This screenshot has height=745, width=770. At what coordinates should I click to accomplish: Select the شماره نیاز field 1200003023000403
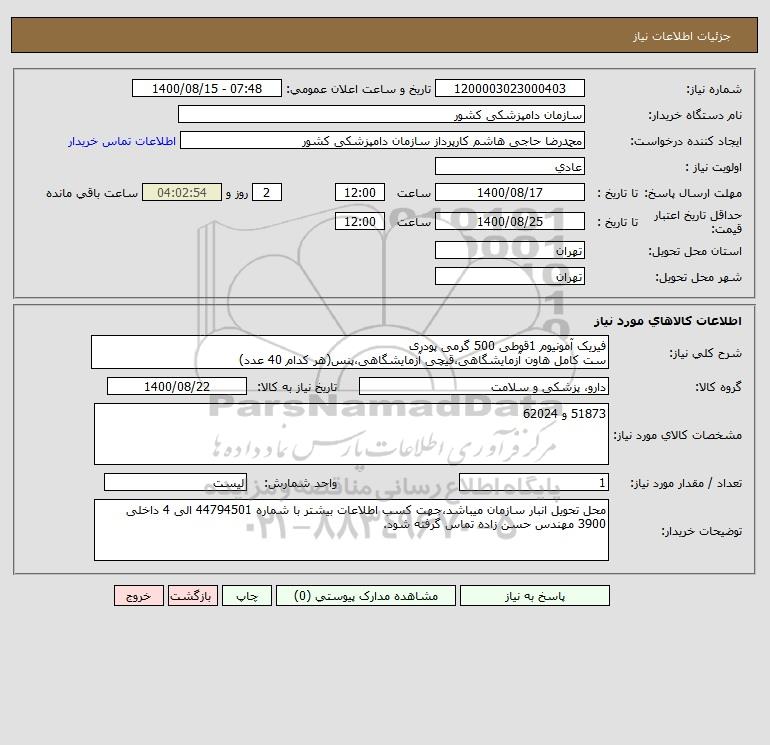510,88
